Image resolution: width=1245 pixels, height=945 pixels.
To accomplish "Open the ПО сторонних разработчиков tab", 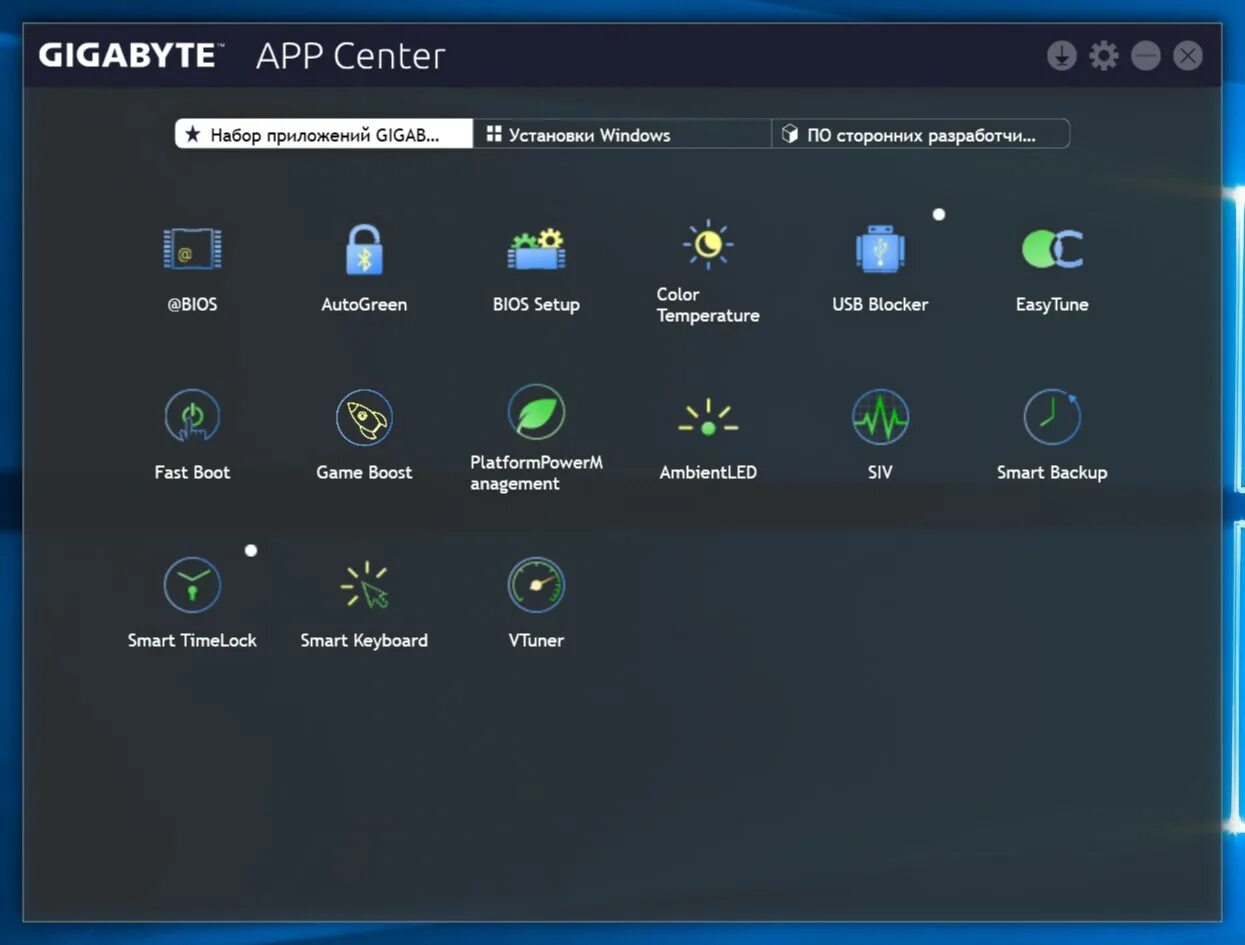I will (920, 134).
